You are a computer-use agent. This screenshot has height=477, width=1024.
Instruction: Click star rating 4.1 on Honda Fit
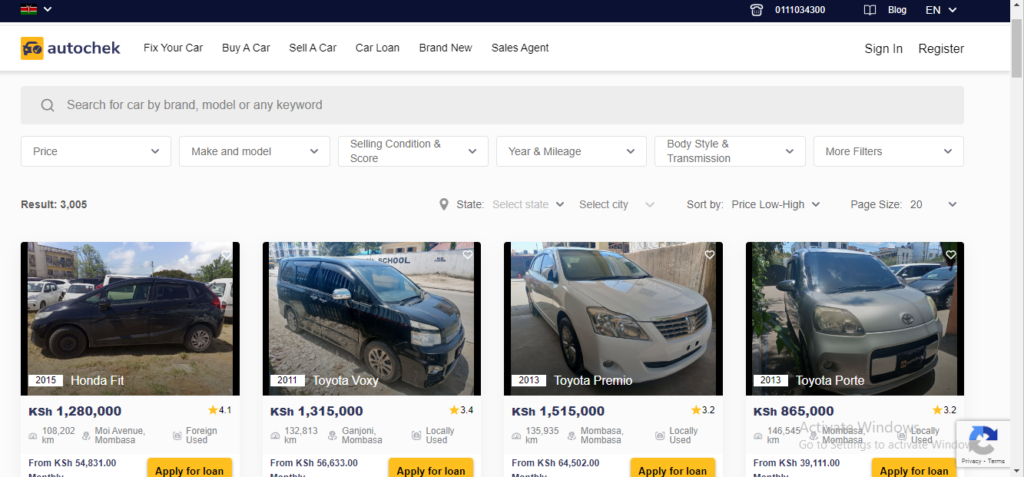pos(219,410)
